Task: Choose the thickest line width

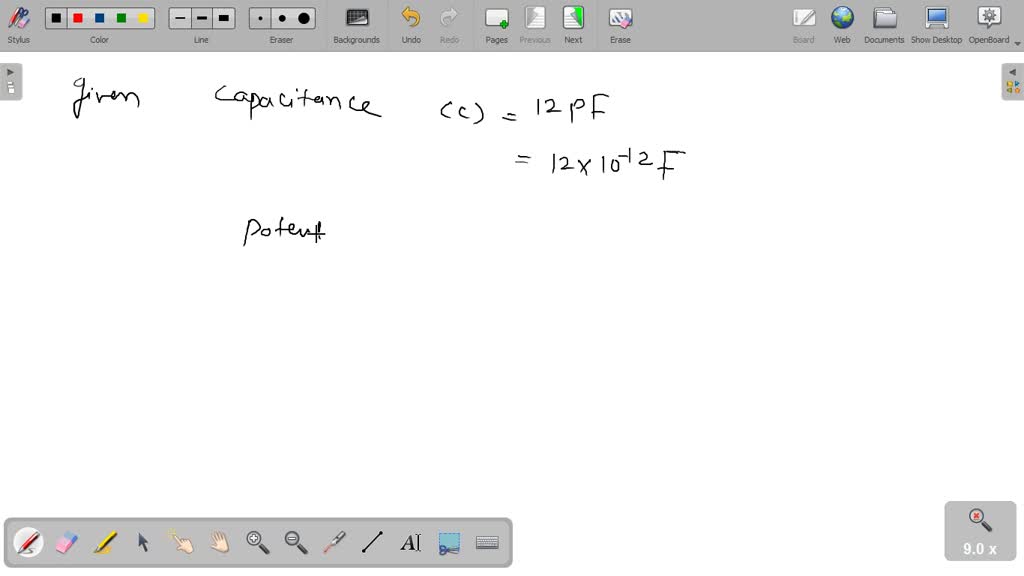Action: pyautogui.click(x=224, y=18)
